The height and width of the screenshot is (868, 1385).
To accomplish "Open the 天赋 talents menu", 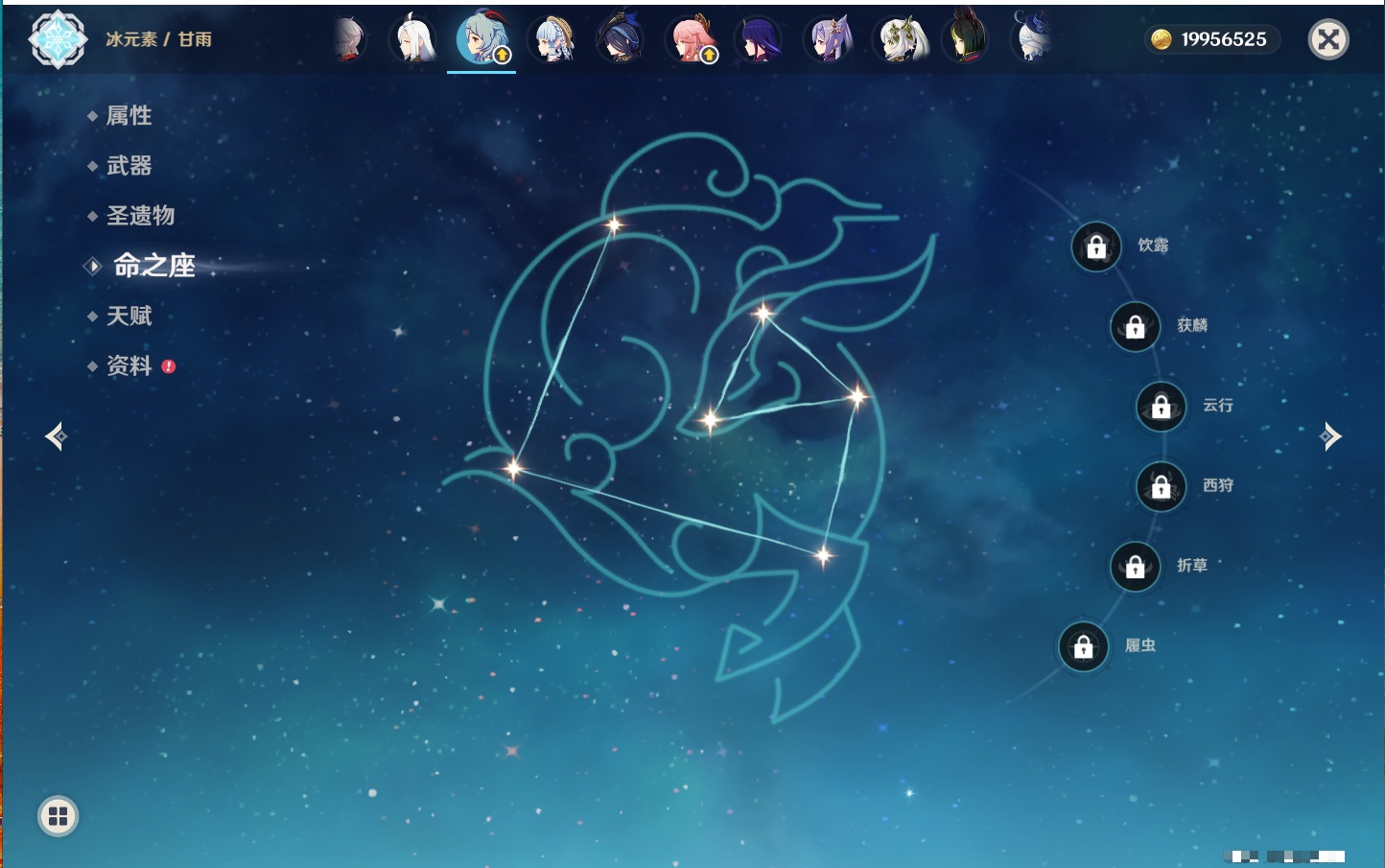I will [129, 316].
